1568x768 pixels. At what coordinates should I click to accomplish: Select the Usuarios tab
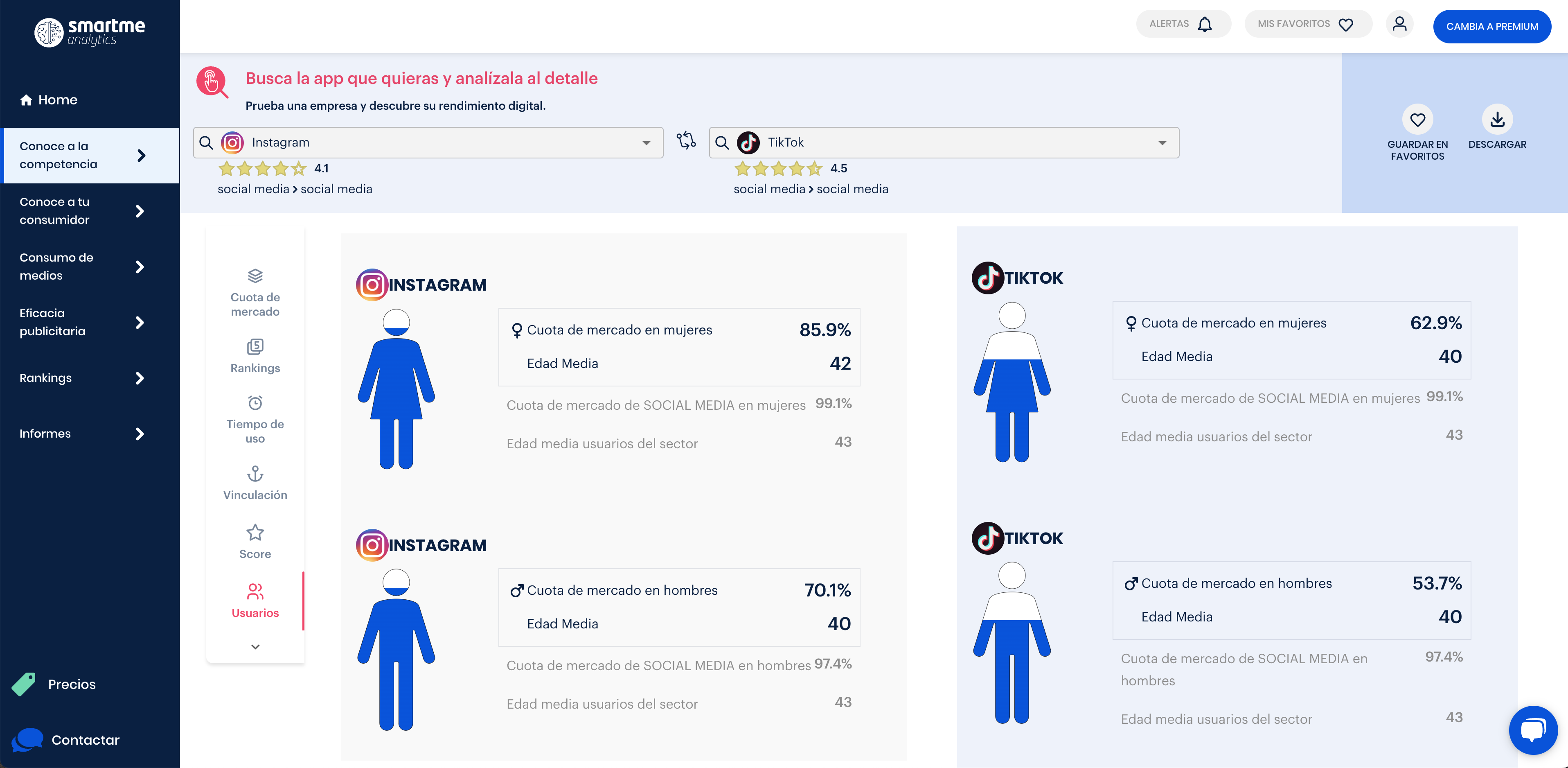point(255,601)
